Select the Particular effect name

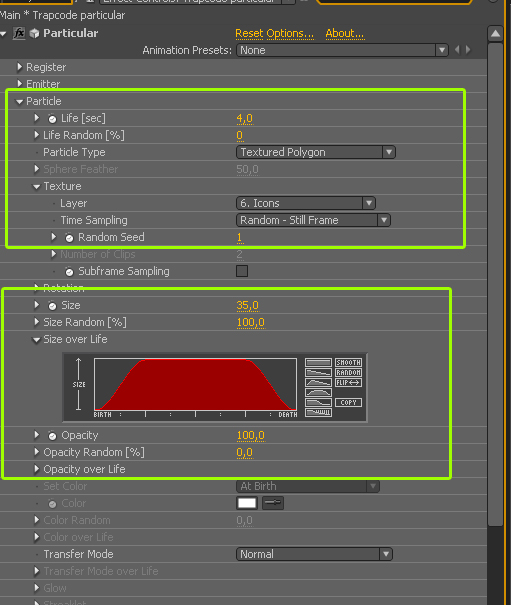tap(71, 33)
